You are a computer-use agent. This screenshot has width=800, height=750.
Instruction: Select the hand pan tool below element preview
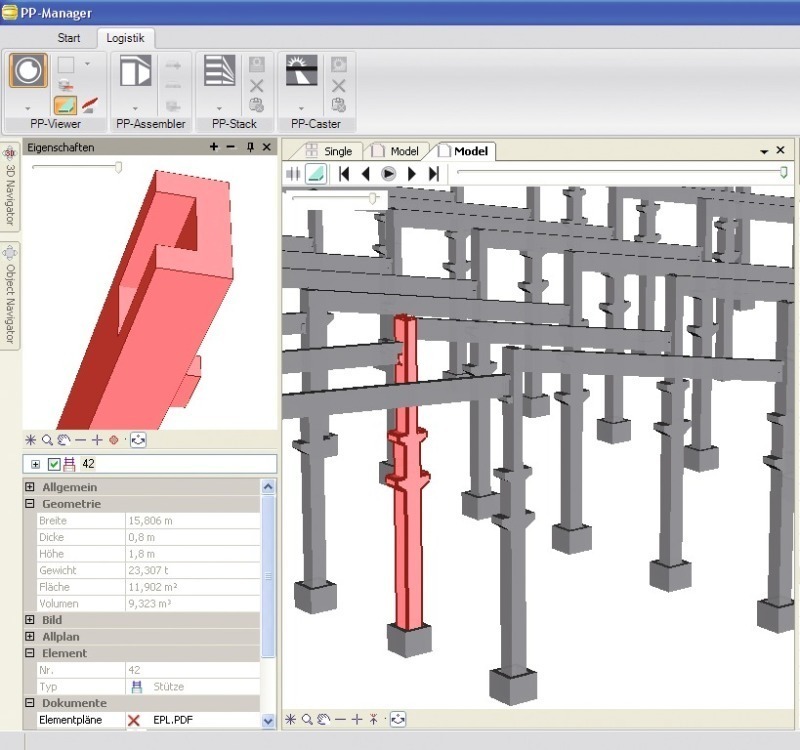(64, 440)
